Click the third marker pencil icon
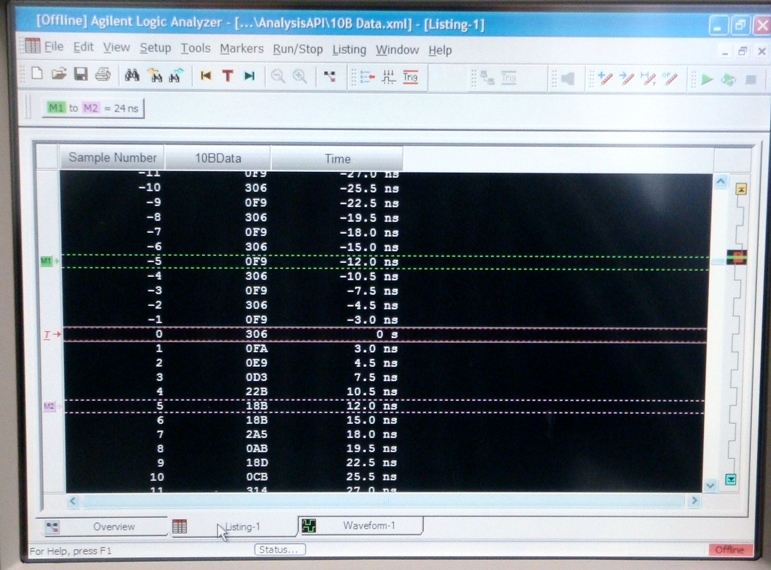Image resolution: width=771 pixels, height=570 pixels. coord(648,79)
